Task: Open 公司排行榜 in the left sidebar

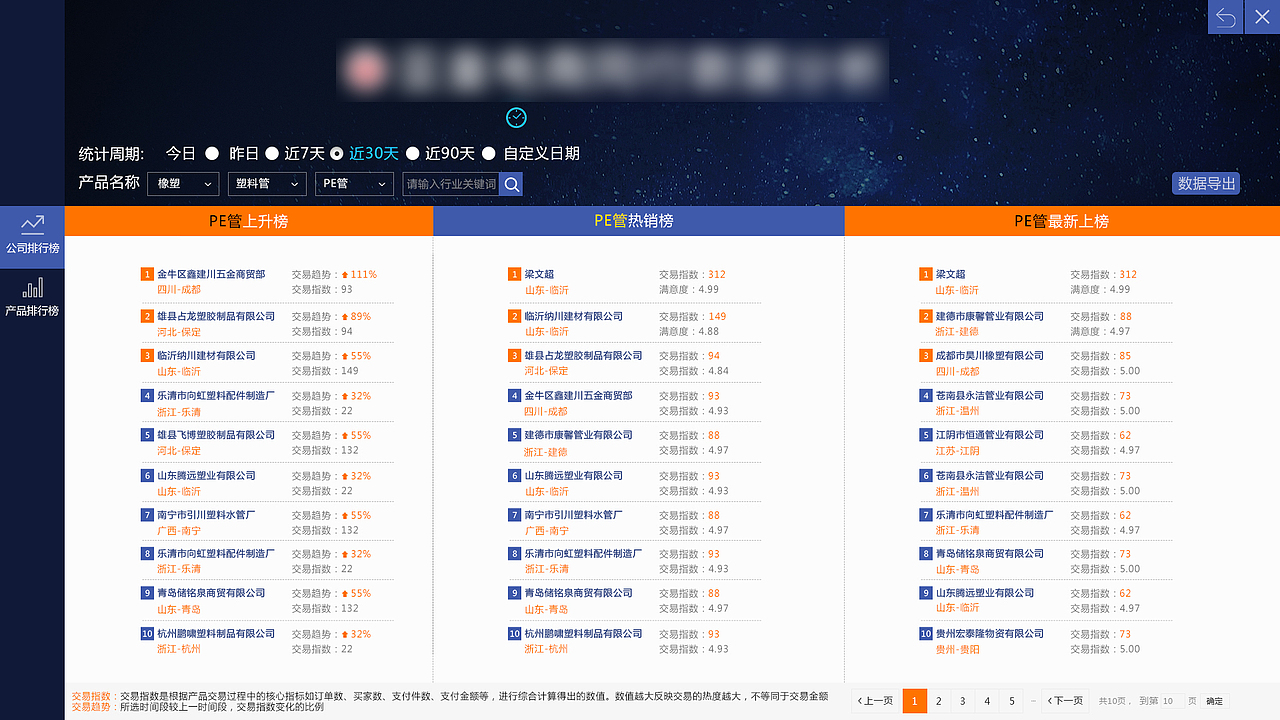Action: coord(32,237)
